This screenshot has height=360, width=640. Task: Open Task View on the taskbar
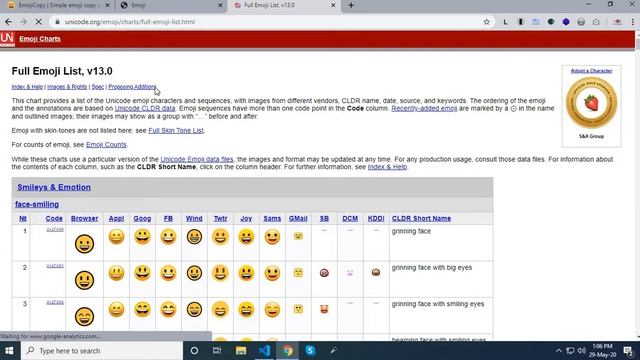pos(217,351)
